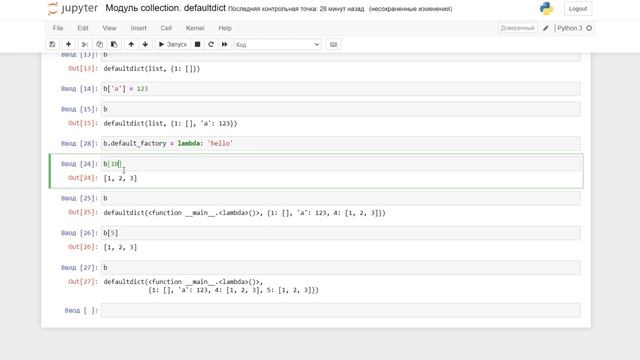The width and height of the screenshot is (640, 360).
Task: Open the Insert menu
Action: click(138, 28)
